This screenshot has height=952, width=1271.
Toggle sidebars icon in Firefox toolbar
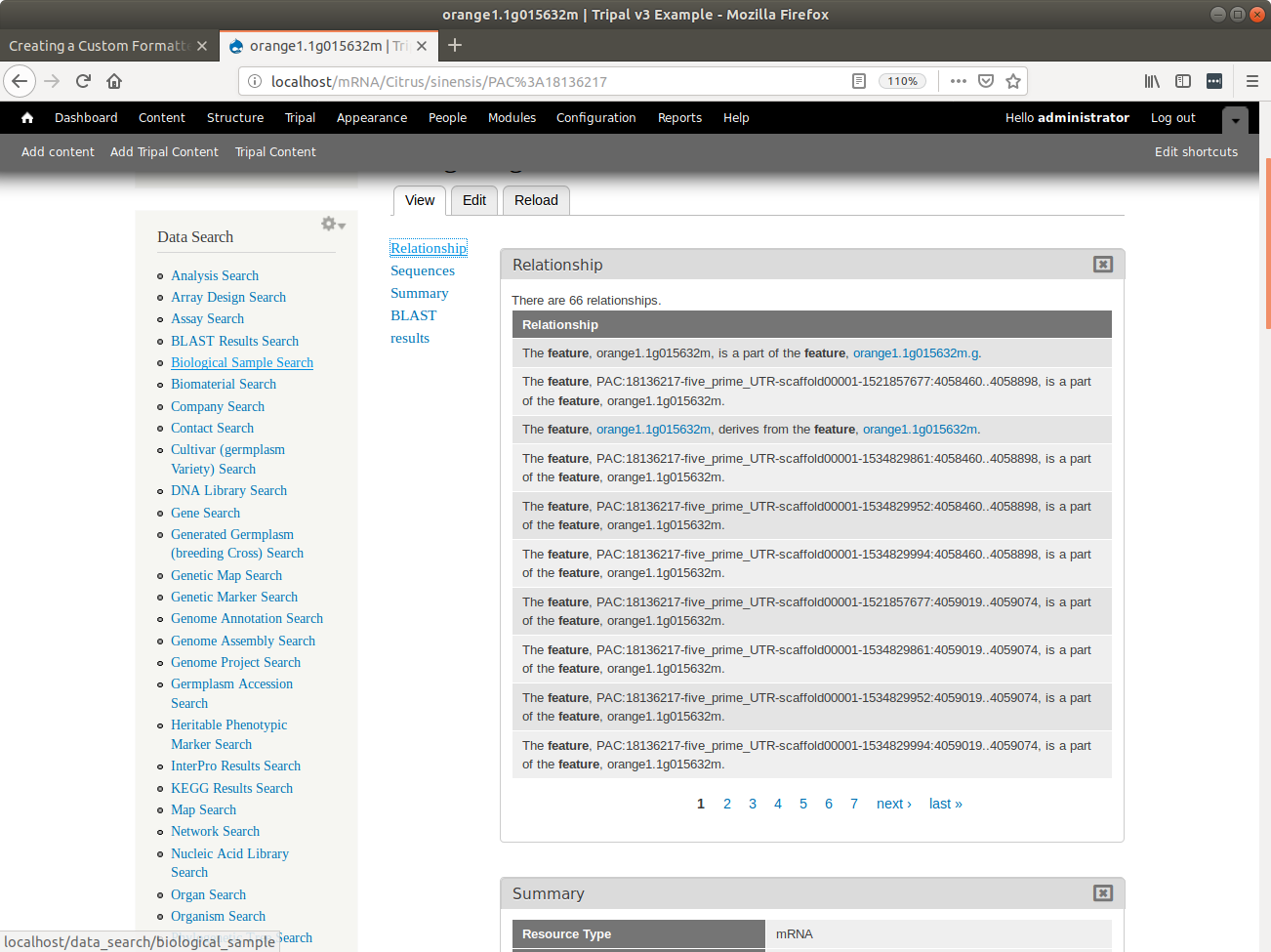pos(1183,81)
